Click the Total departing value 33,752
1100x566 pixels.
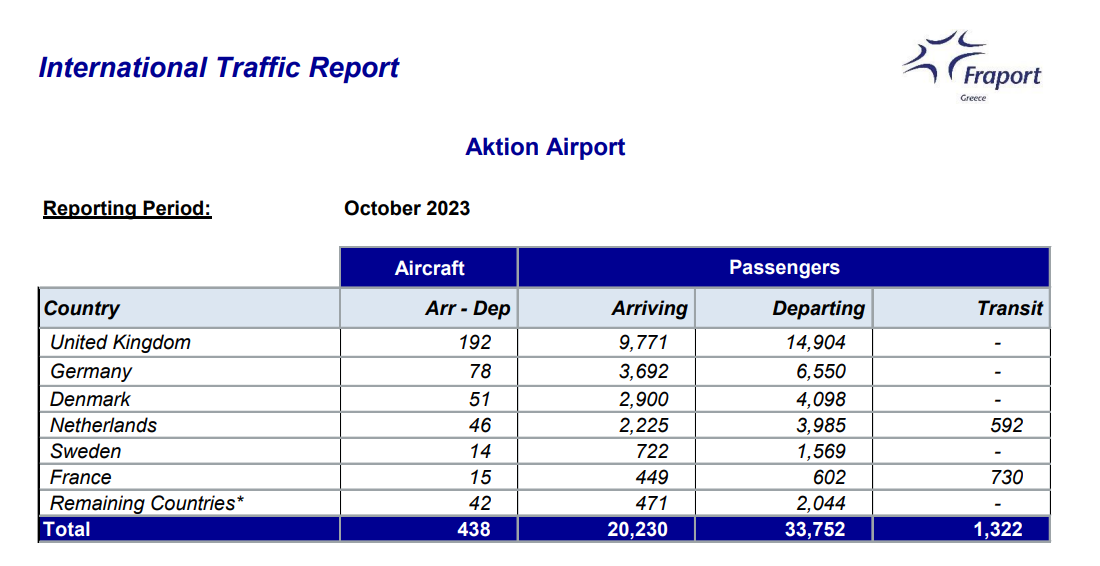(x=814, y=529)
